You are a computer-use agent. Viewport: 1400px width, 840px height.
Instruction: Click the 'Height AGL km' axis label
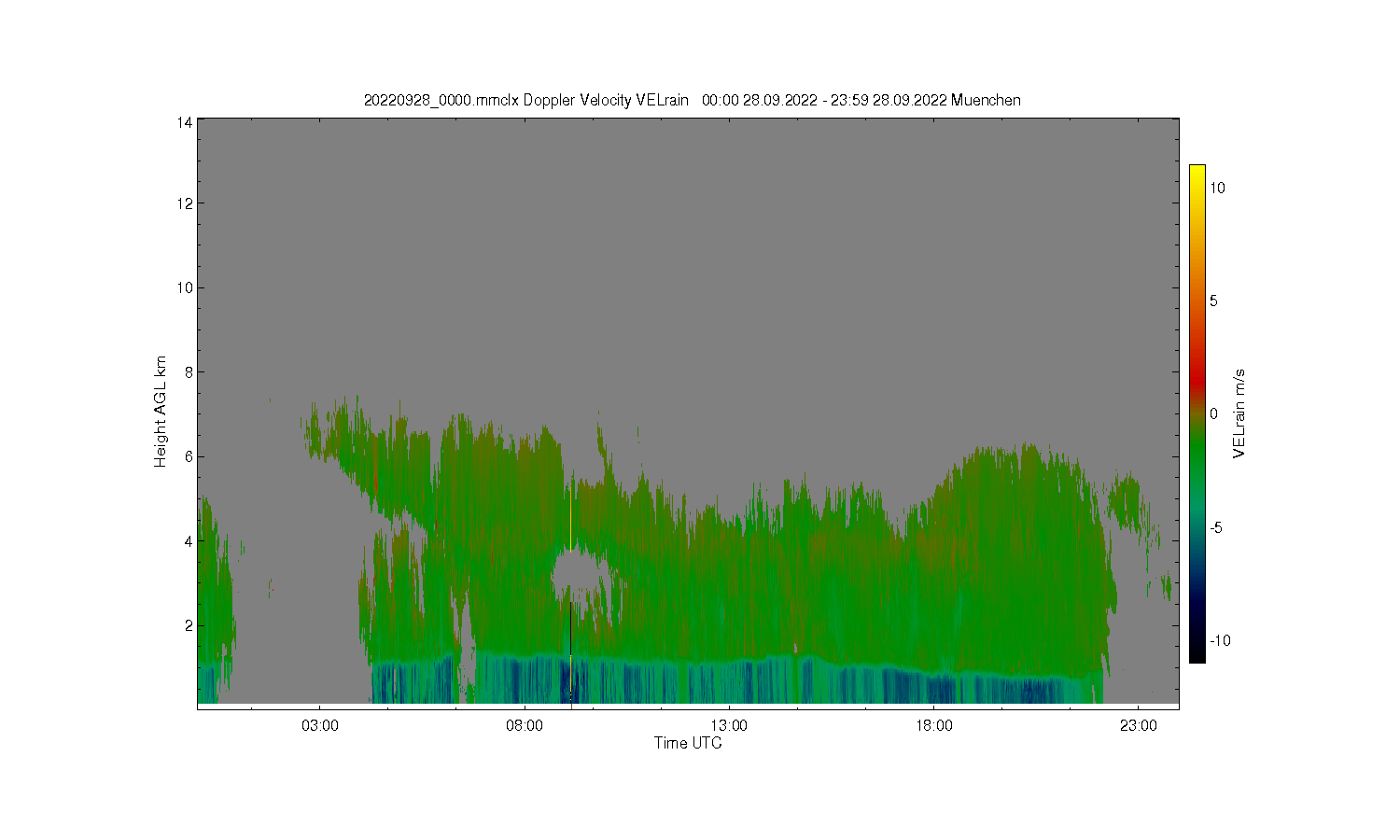click(161, 412)
